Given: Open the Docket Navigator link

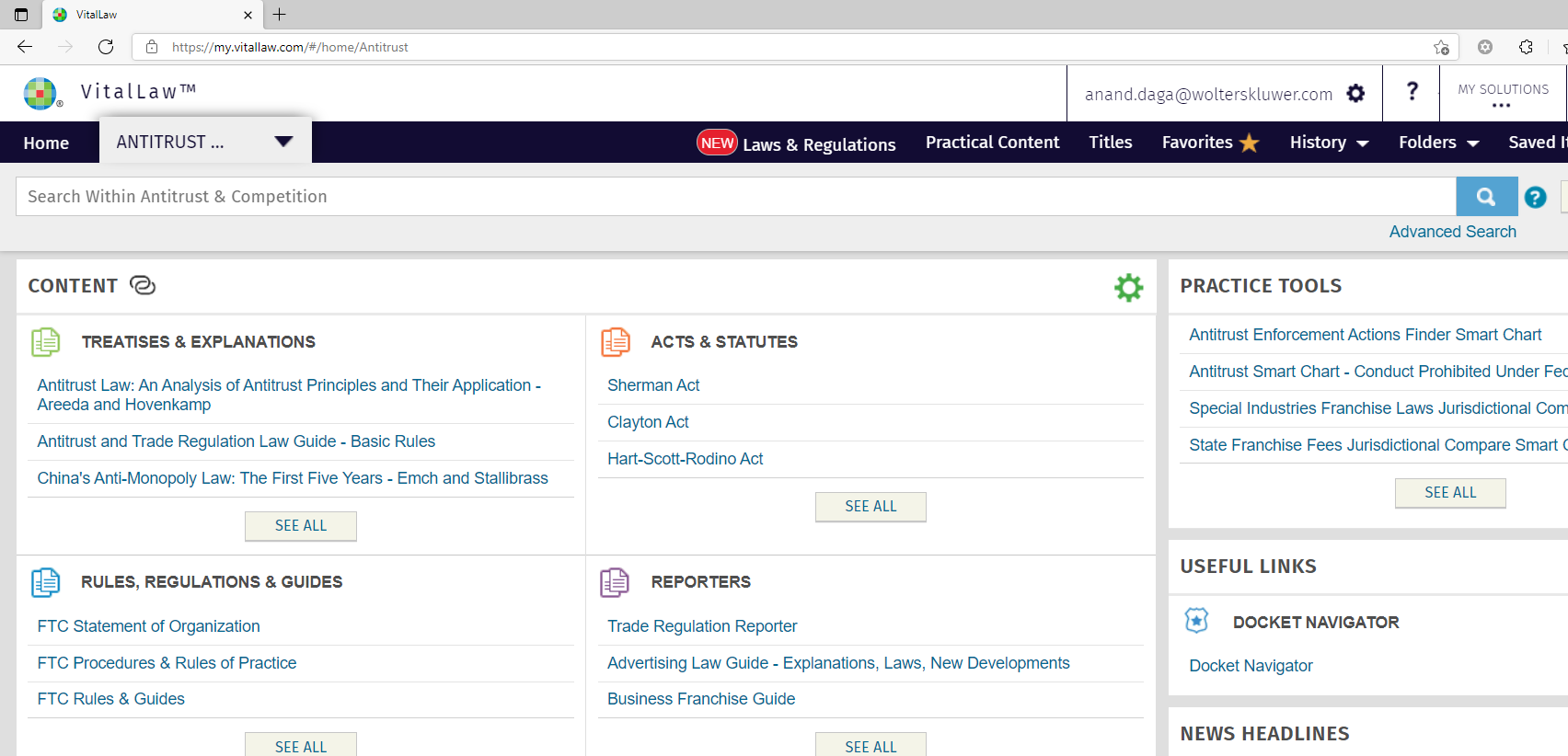Looking at the screenshot, I should click(x=1251, y=666).
